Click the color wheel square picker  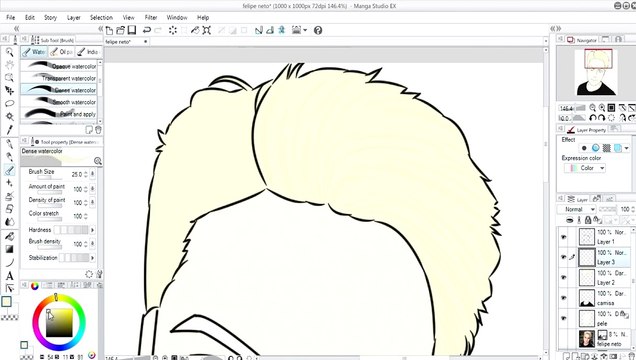(x=59, y=323)
